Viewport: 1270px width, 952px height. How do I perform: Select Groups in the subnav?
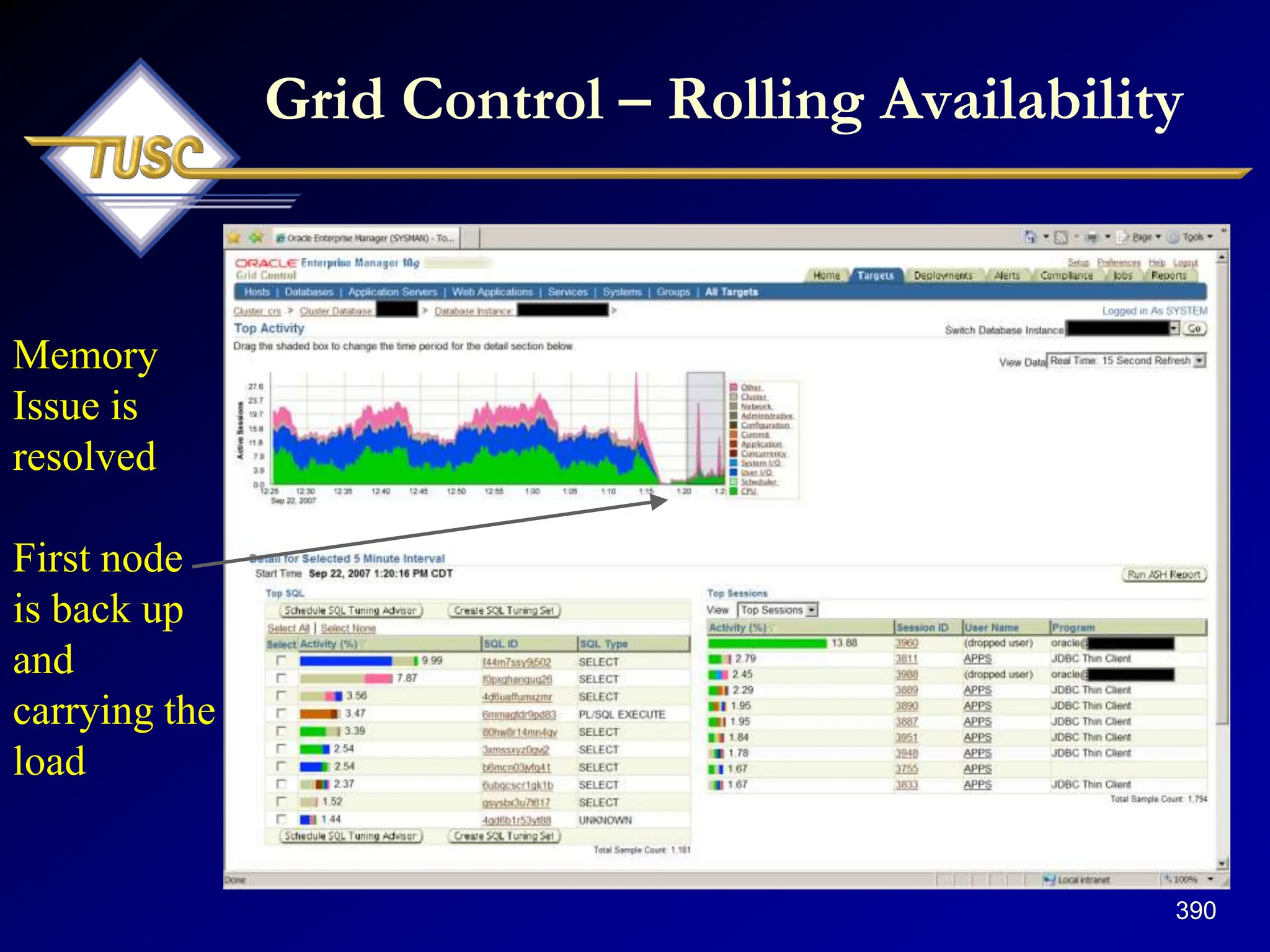673,292
